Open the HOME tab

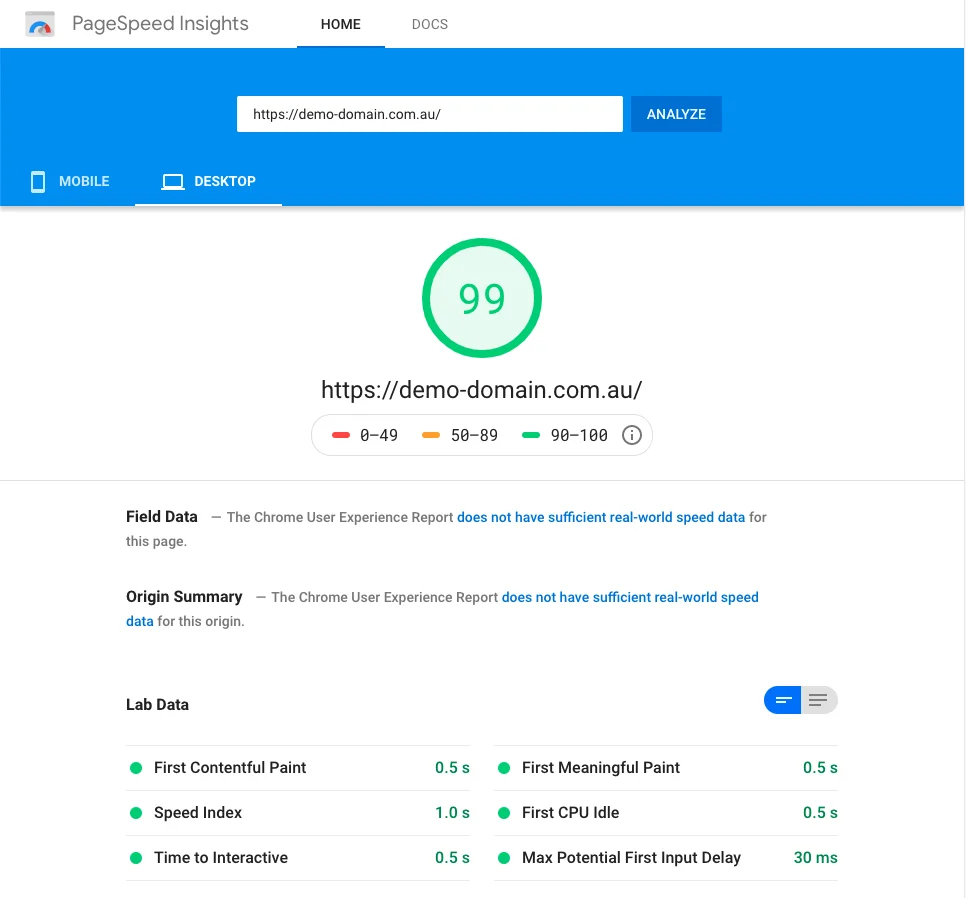click(x=340, y=24)
